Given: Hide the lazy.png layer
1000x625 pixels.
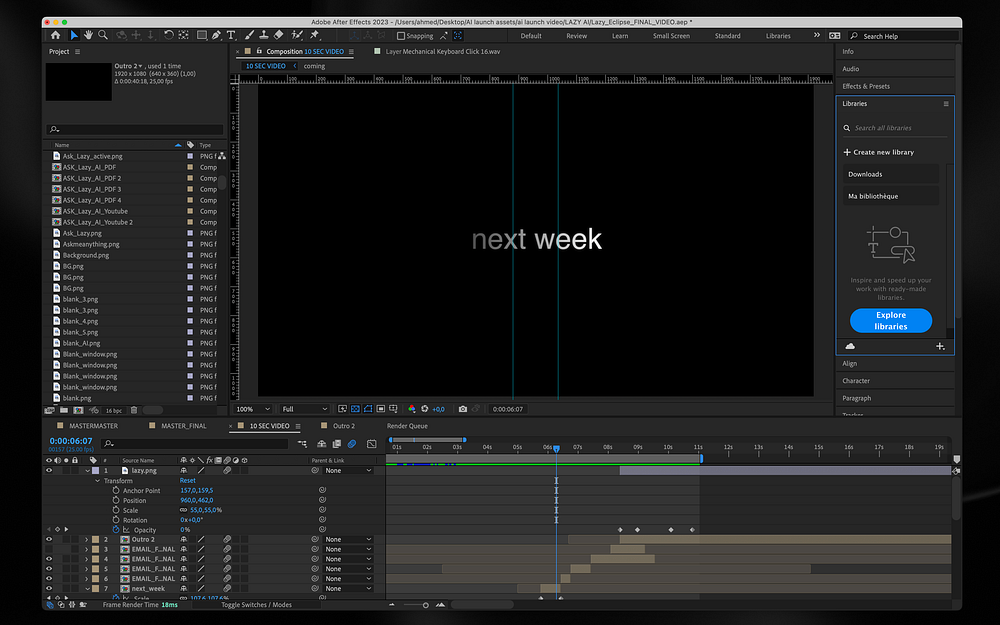Looking at the screenshot, I should click(49, 471).
